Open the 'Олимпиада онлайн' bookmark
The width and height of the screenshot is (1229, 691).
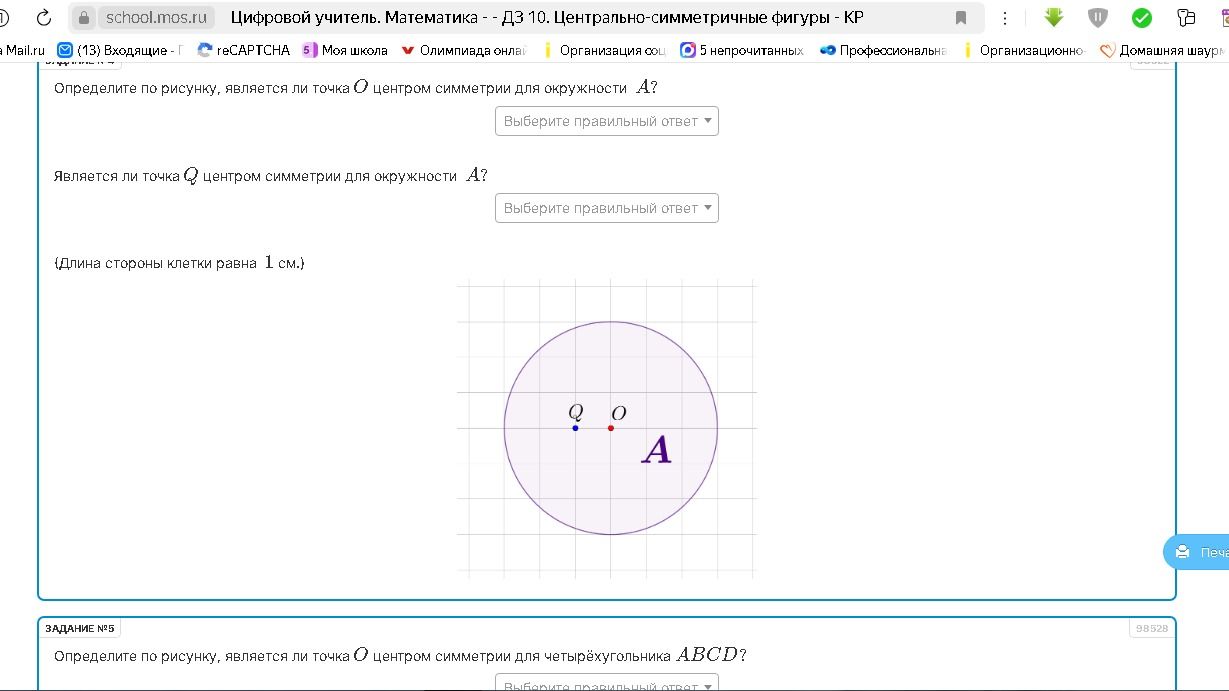(x=464, y=50)
